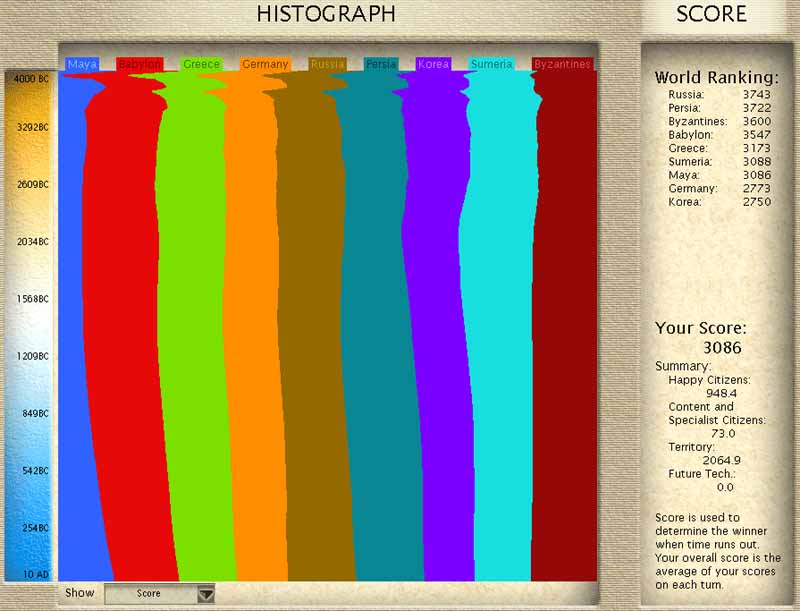800x611 pixels.
Task: Click the green Greece score band
Action: point(191,326)
